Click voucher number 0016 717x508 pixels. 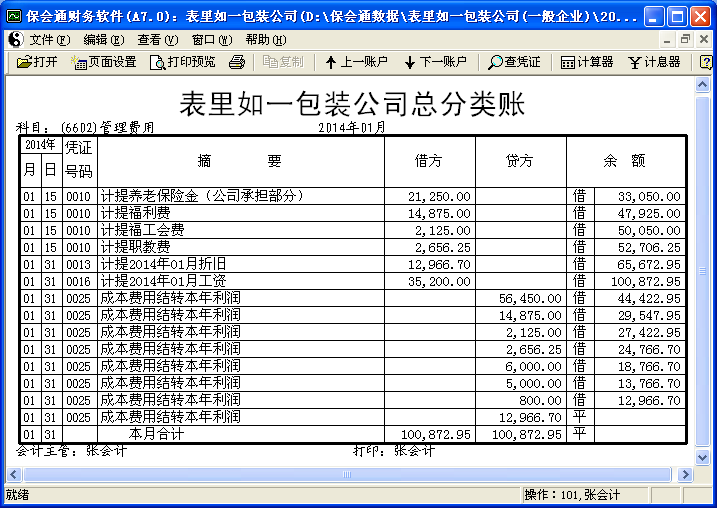pyautogui.click(x=79, y=281)
